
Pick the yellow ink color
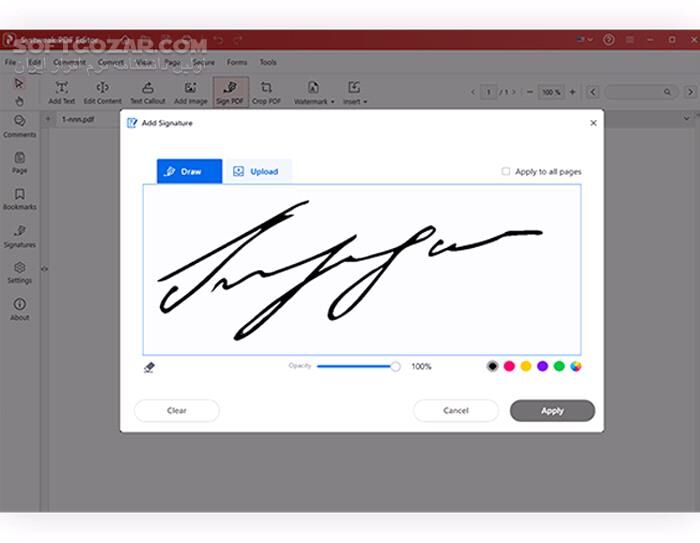[526, 366]
